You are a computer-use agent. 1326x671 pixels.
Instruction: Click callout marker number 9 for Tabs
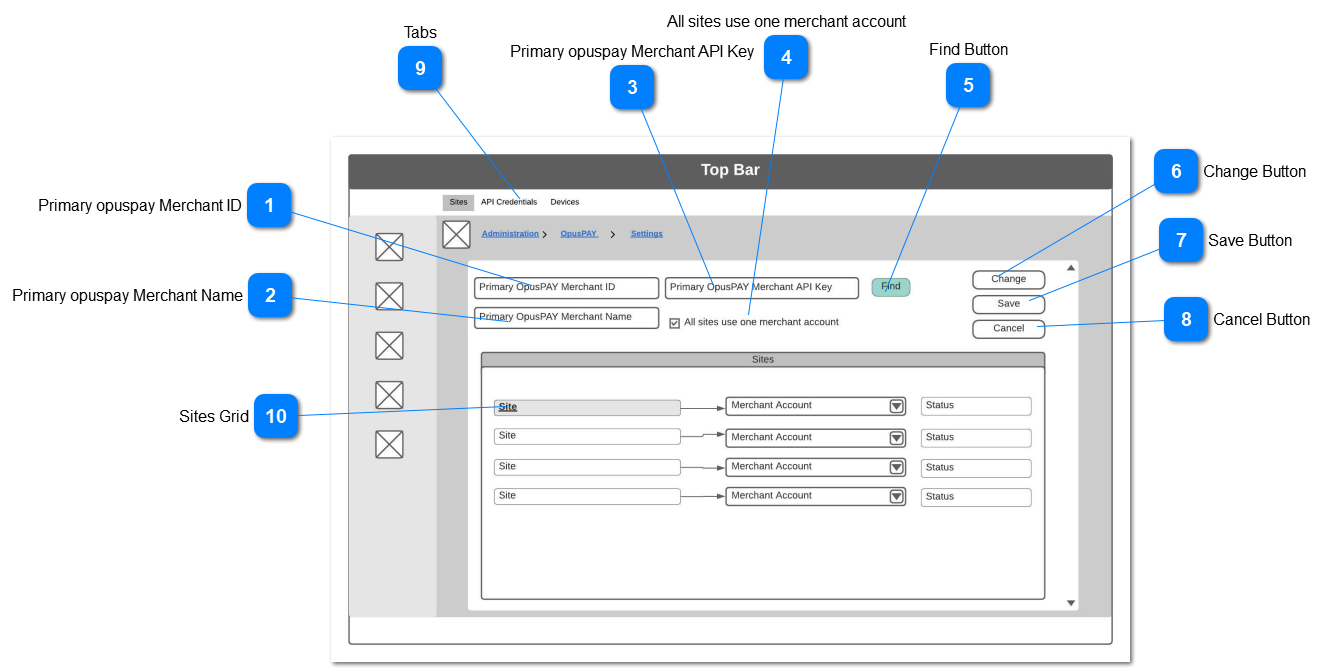[x=420, y=69]
